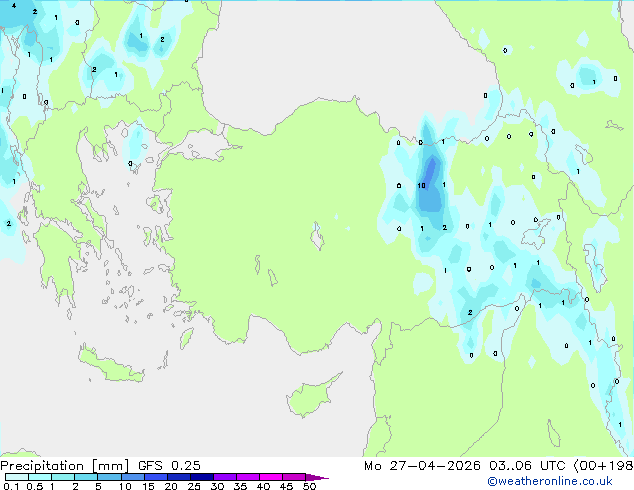The width and height of the screenshot is (634, 490).
Task: Click the legend scale value "35"
Action: coord(240,486)
